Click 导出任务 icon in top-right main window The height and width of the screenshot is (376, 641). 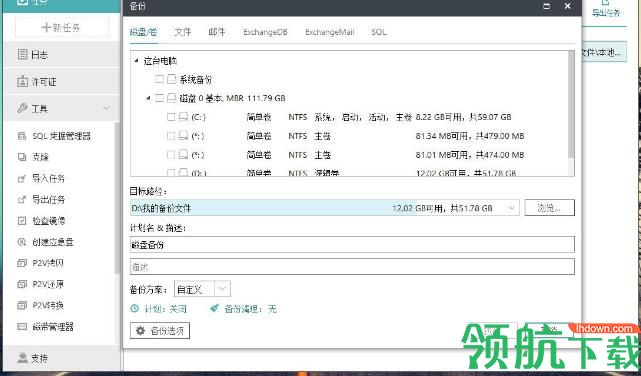click(606, 3)
